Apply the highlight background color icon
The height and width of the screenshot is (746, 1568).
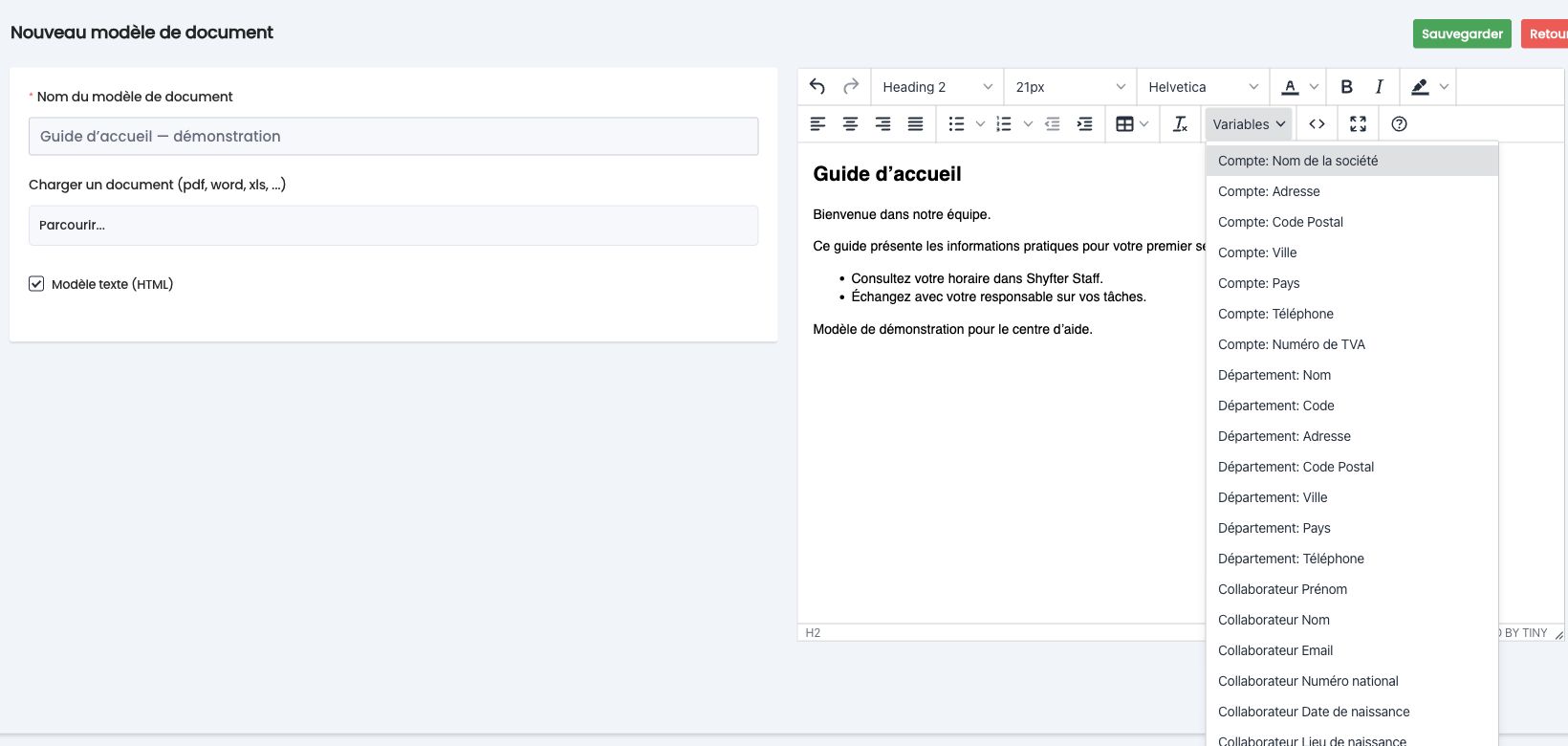(1420, 87)
